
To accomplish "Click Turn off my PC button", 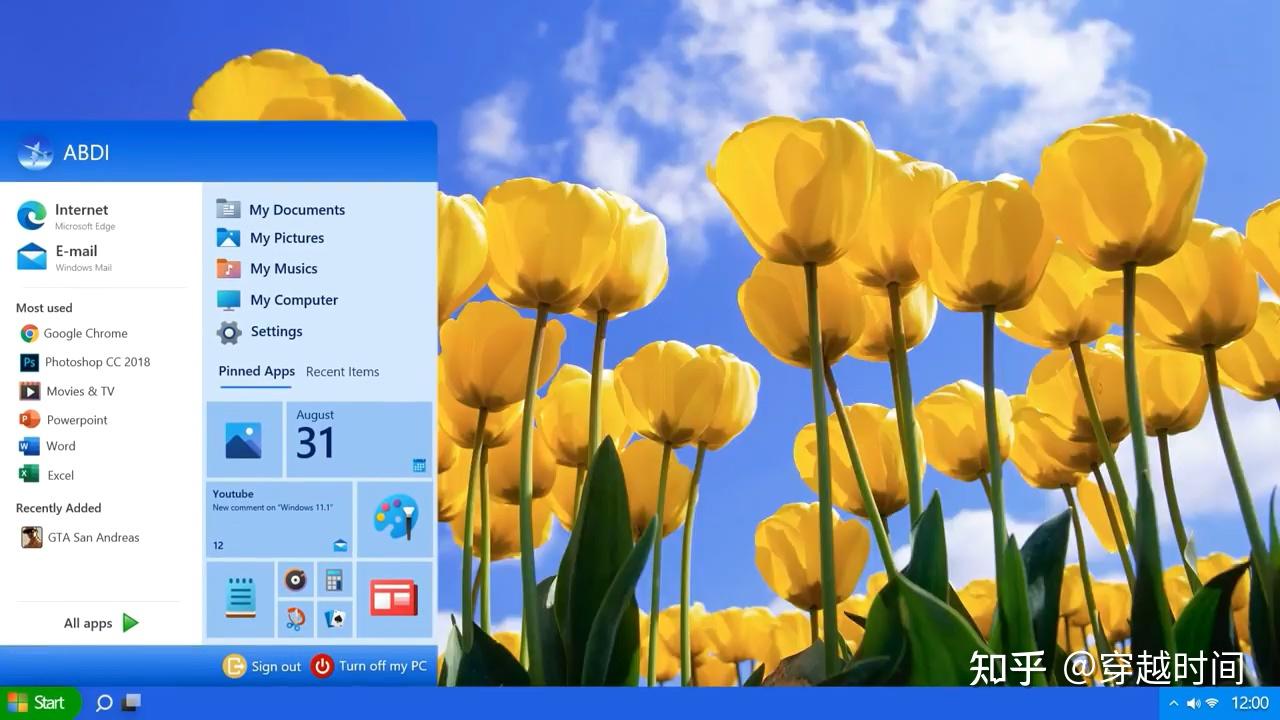I will click(369, 666).
